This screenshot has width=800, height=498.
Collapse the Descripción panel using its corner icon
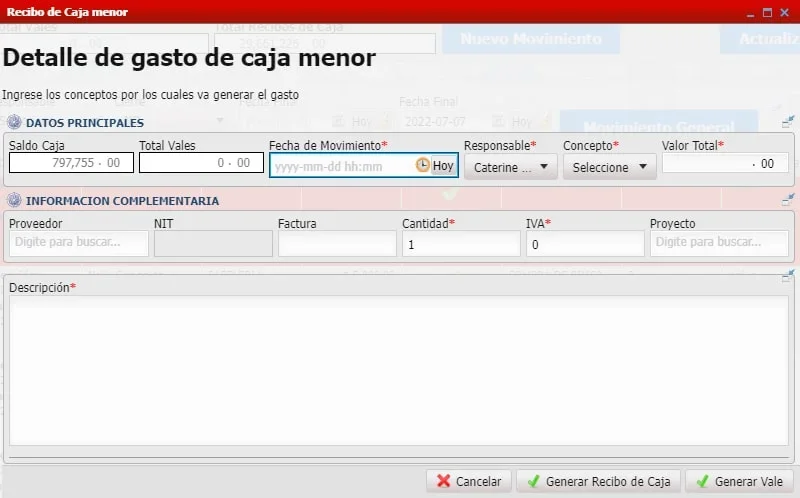tap(788, 275)
